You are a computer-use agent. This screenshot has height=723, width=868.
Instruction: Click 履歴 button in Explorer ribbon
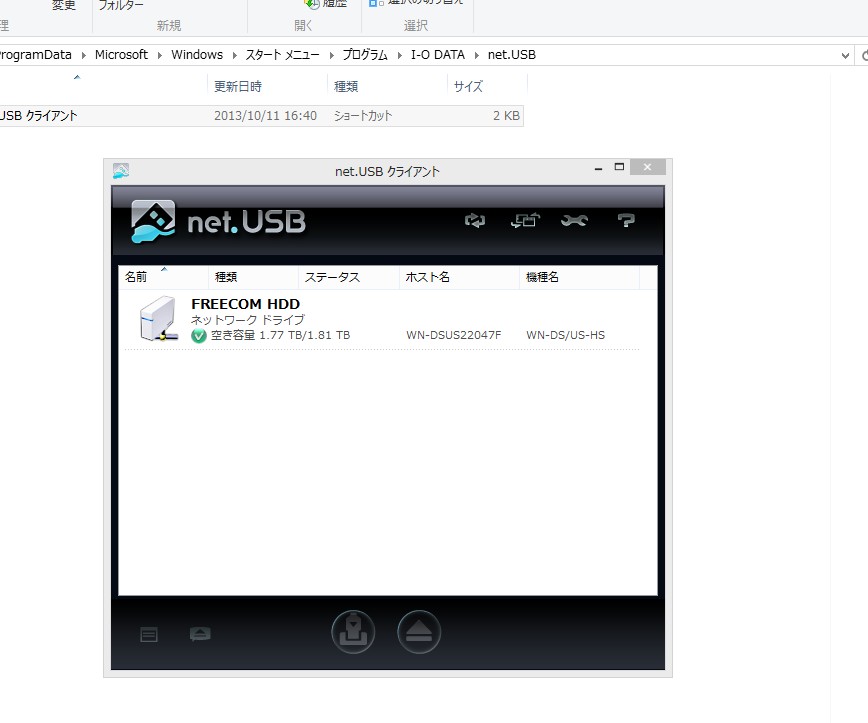click(x=327, y=4)
